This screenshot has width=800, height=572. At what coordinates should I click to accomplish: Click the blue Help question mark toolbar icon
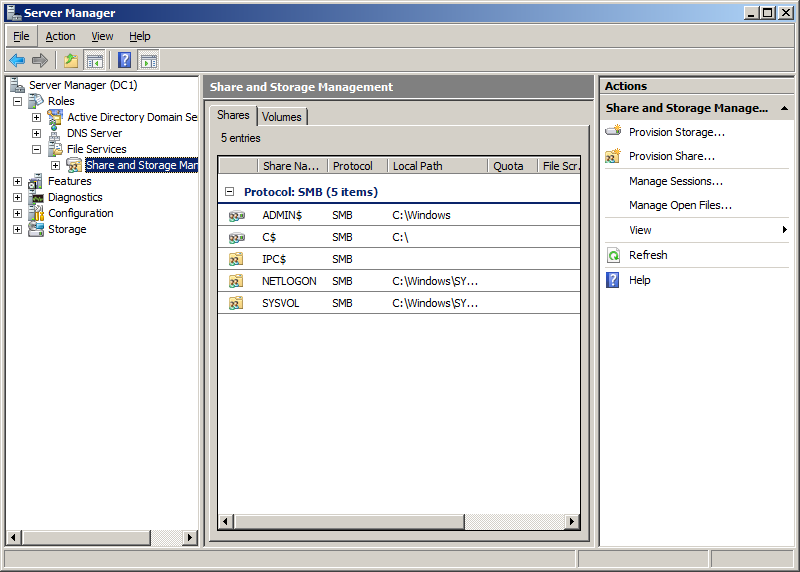tap(124, 61)
